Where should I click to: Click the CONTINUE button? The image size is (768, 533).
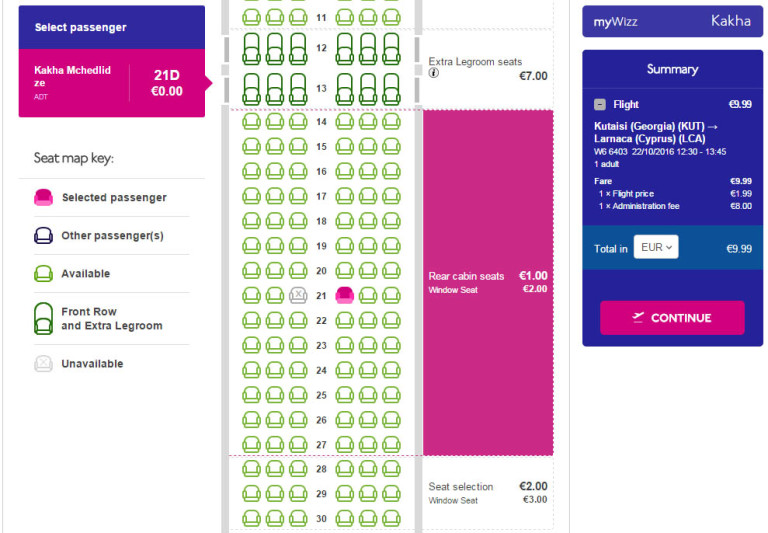point(672,318)
